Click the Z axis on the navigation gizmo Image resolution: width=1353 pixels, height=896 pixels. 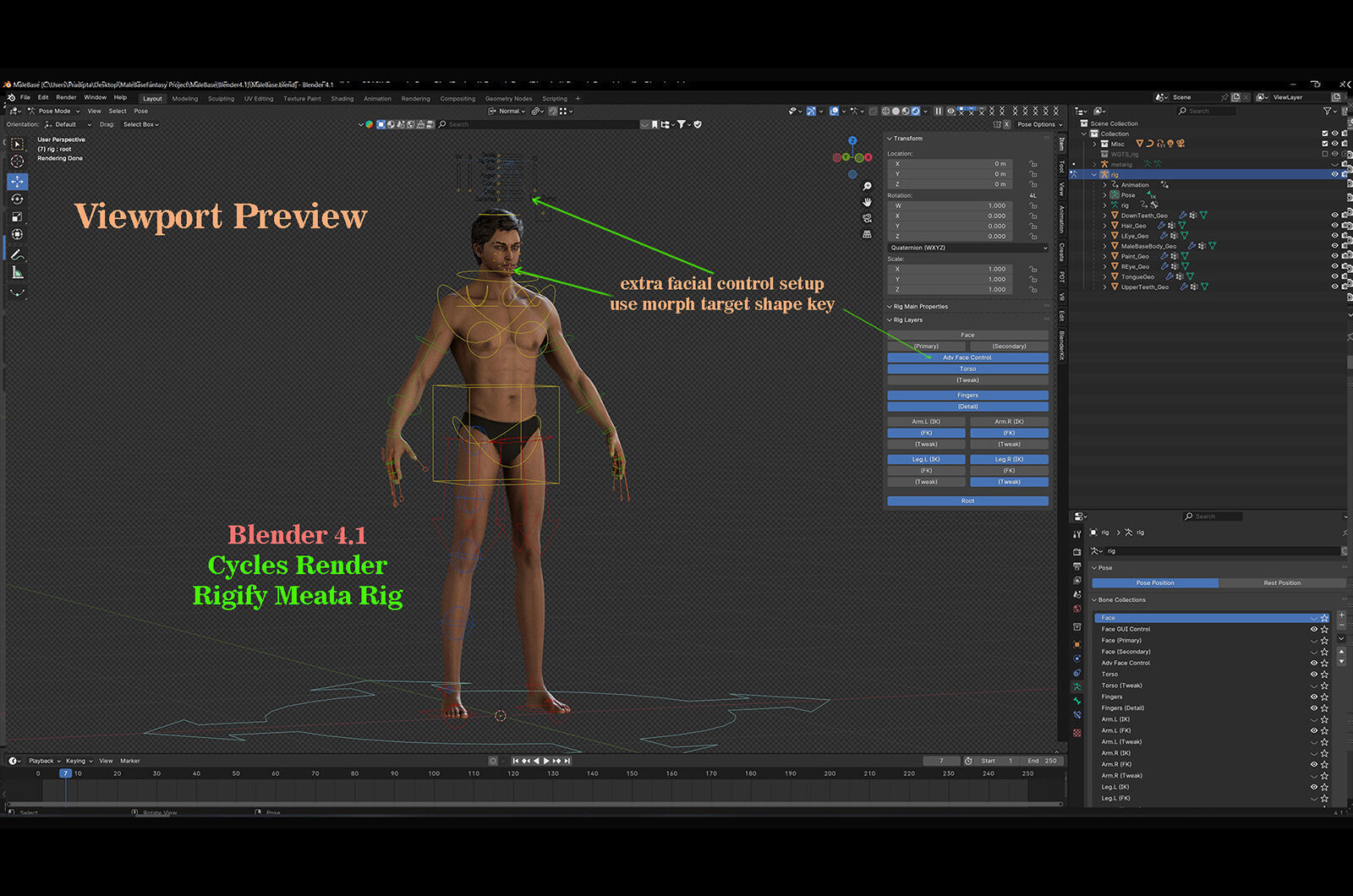point(852,141)
